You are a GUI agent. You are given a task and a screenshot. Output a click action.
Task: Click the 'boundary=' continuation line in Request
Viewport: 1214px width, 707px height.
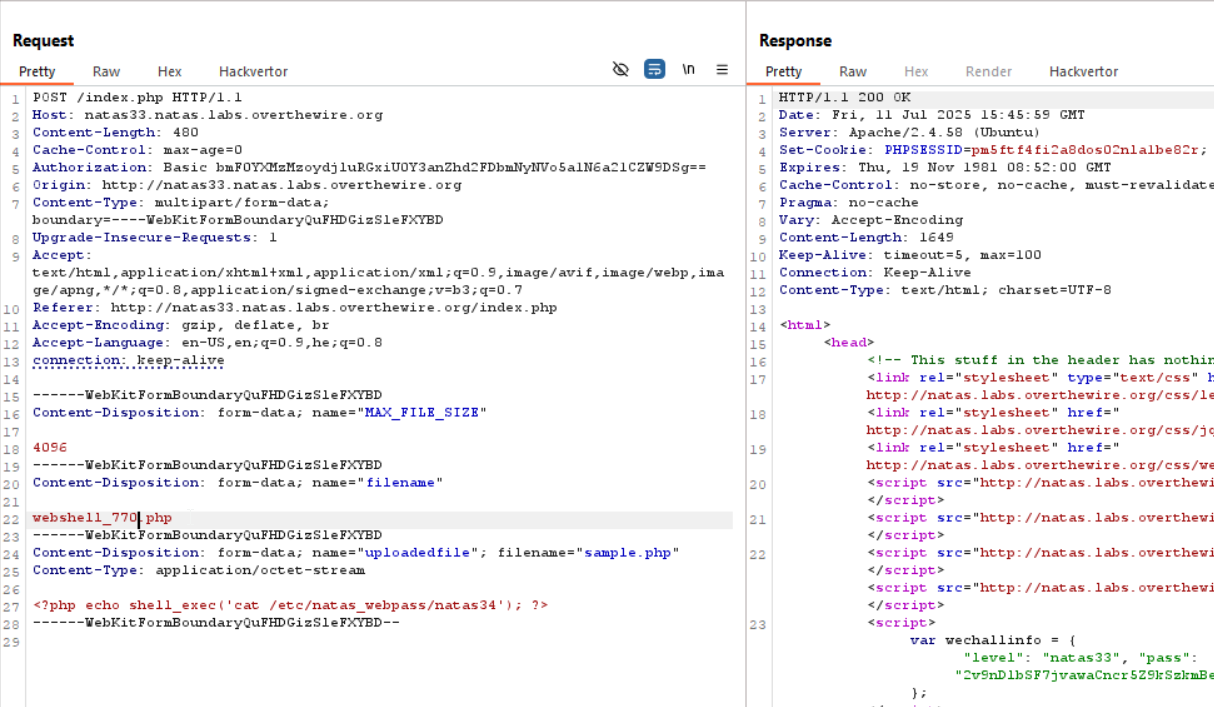238,220
